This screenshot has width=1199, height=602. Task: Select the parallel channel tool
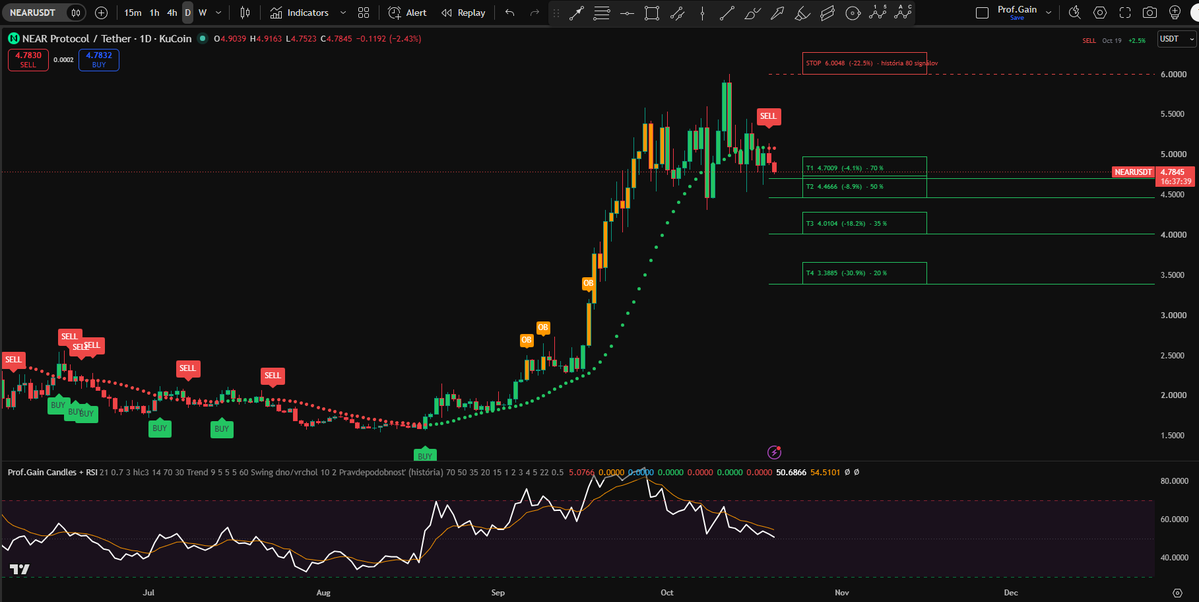(x=677, y=13)
